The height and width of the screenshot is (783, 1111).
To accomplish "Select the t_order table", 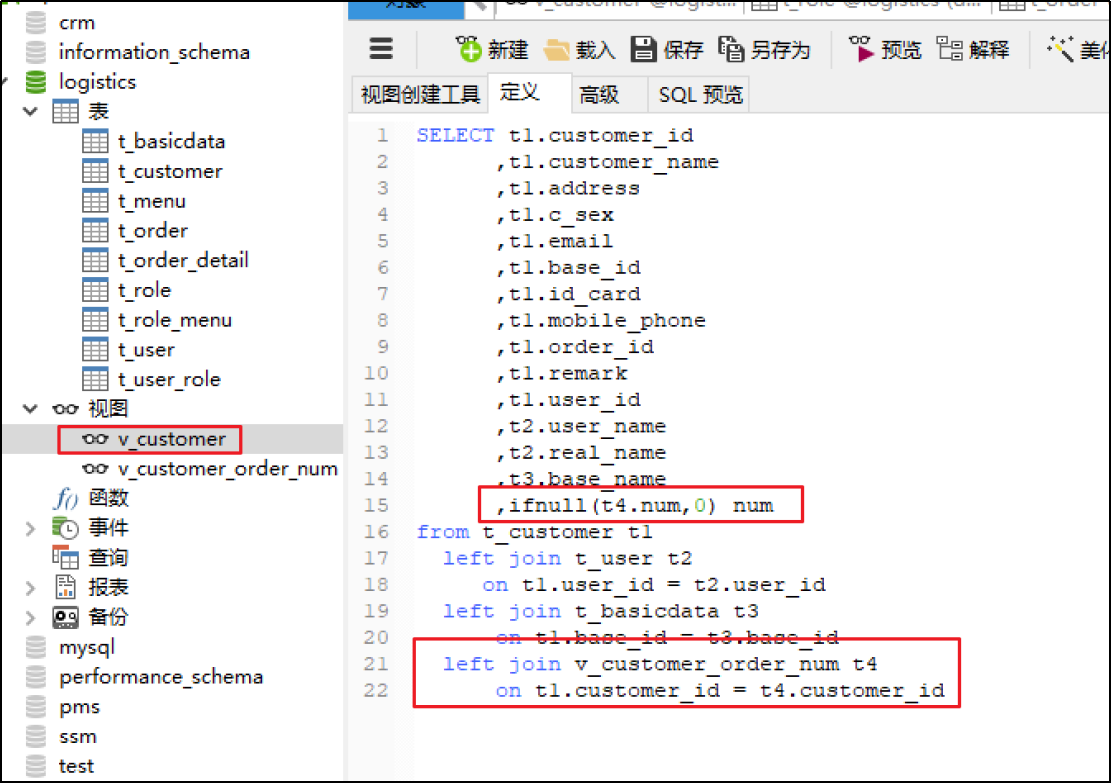I will pos(152,231).
